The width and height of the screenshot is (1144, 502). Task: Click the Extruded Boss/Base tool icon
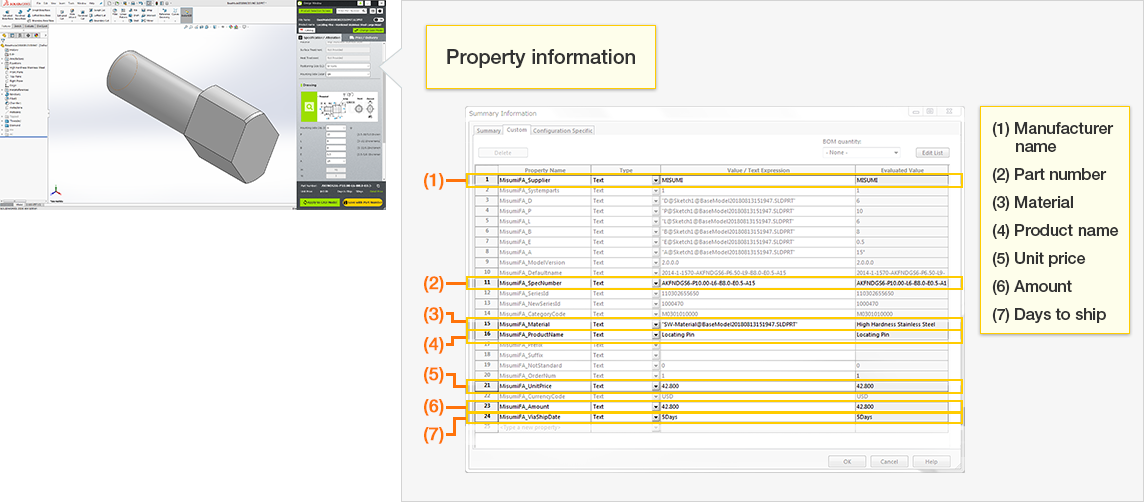pos(7,15)
